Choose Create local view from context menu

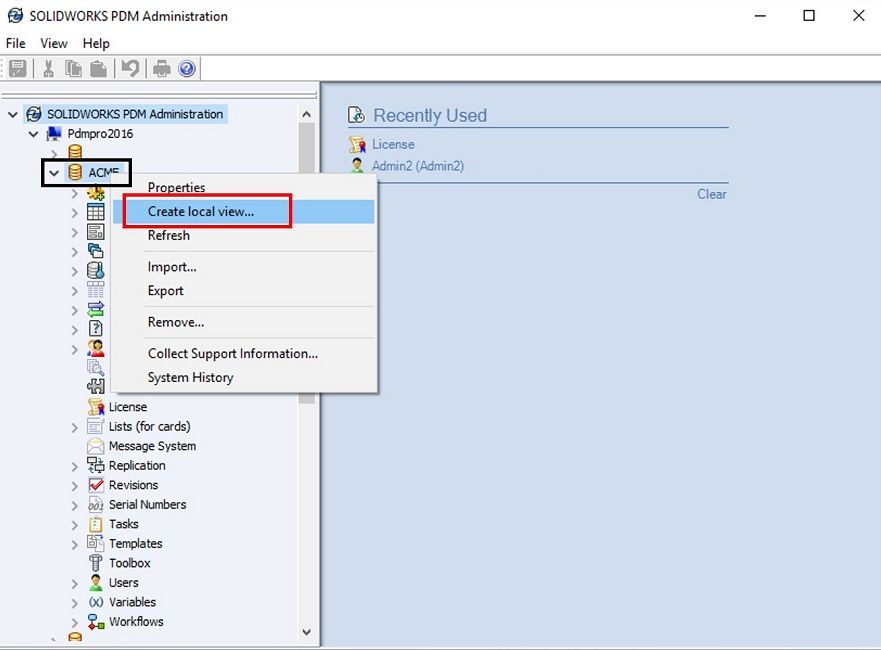pos(201,211)
